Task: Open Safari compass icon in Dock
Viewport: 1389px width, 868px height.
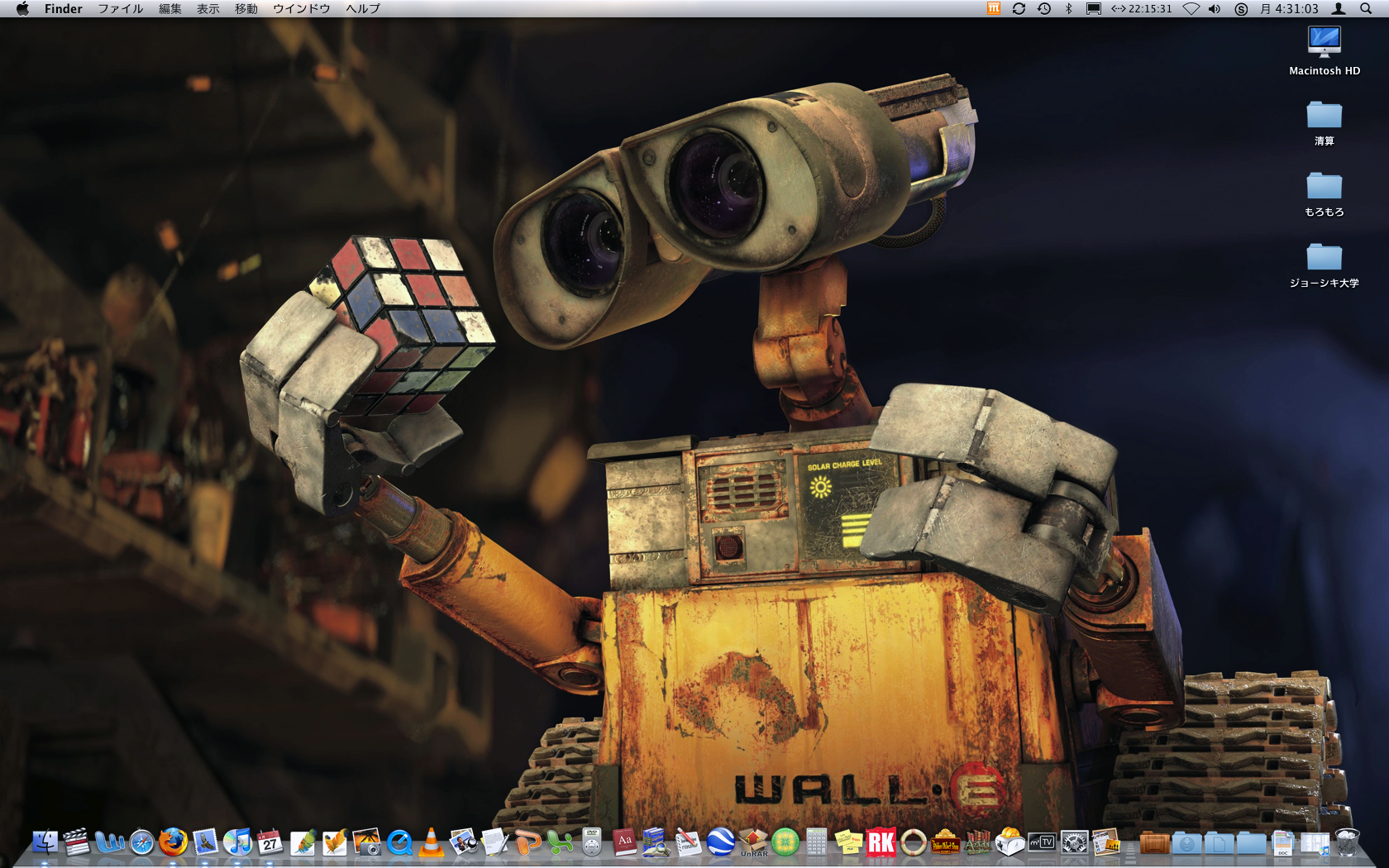Action: click(142, 842)
